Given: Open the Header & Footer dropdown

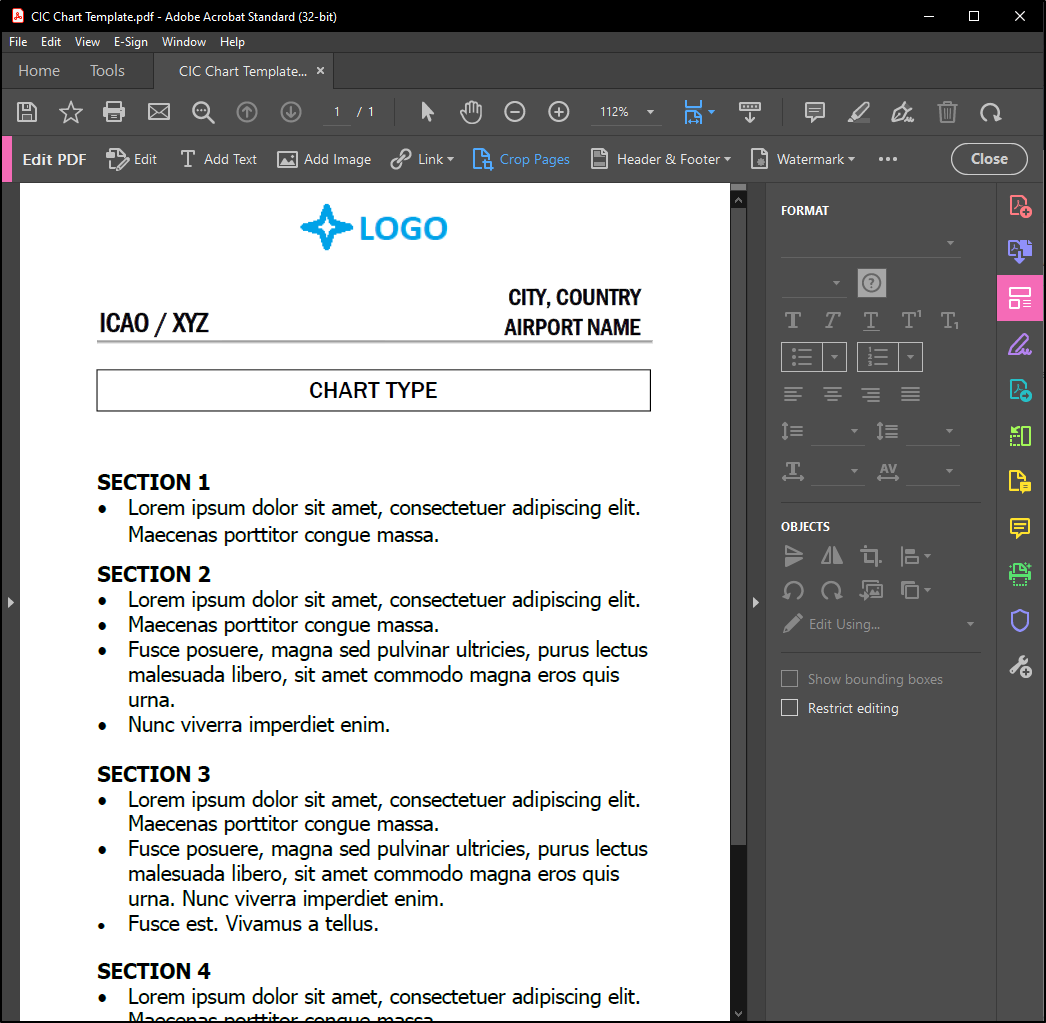Looking at the screenshot, I should coord(661,159).
